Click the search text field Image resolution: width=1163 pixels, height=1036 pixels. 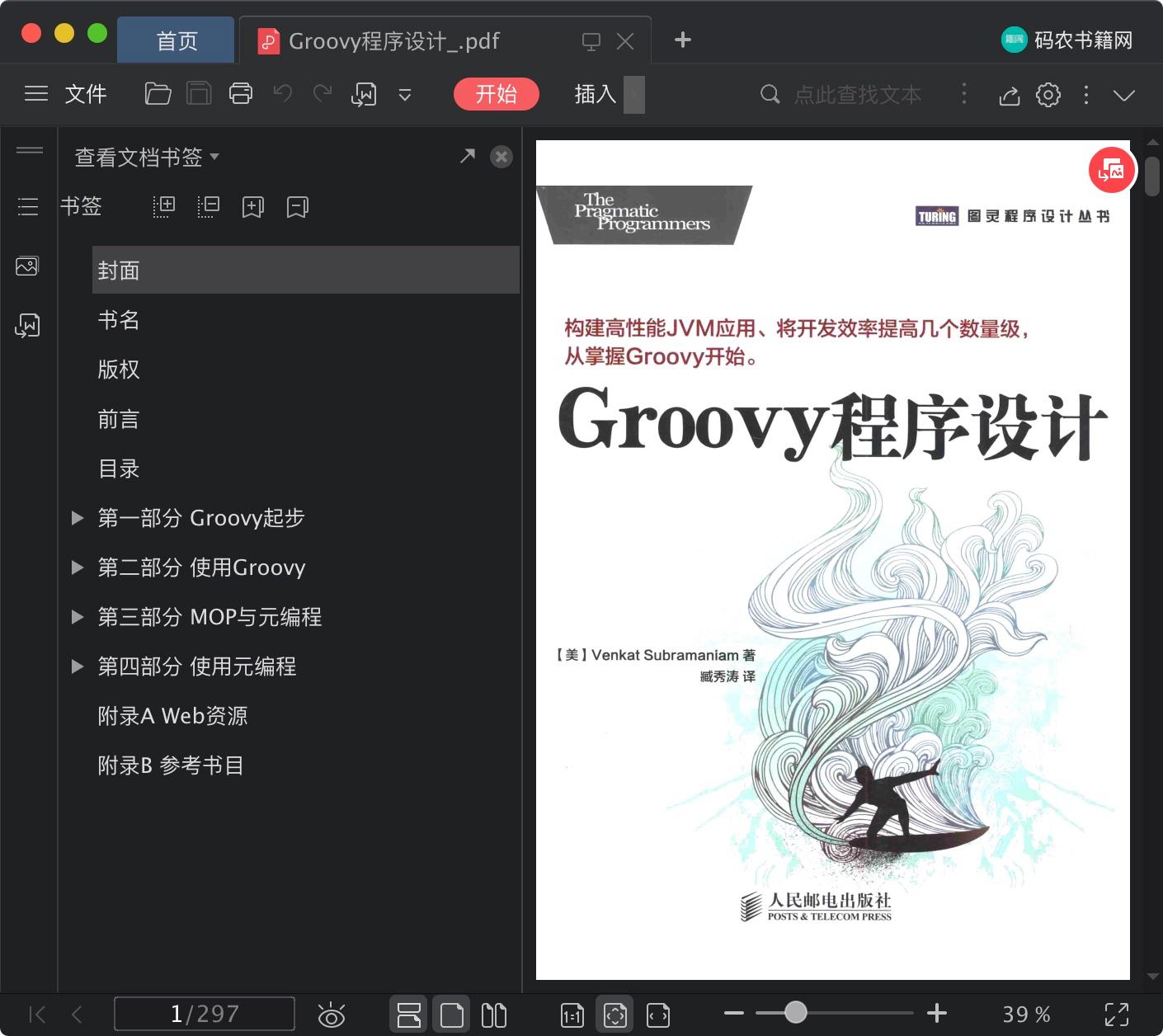click(x=858, y=95)
